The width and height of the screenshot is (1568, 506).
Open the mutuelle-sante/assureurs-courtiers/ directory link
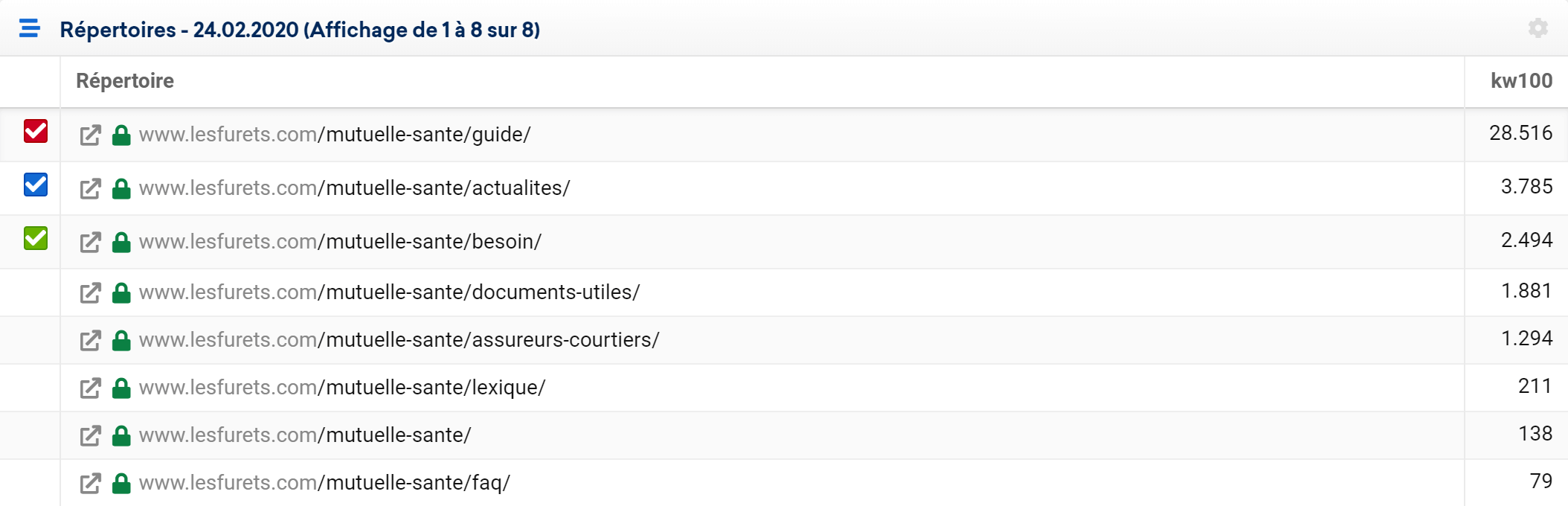pyautogui.click(x=399, y=340)
